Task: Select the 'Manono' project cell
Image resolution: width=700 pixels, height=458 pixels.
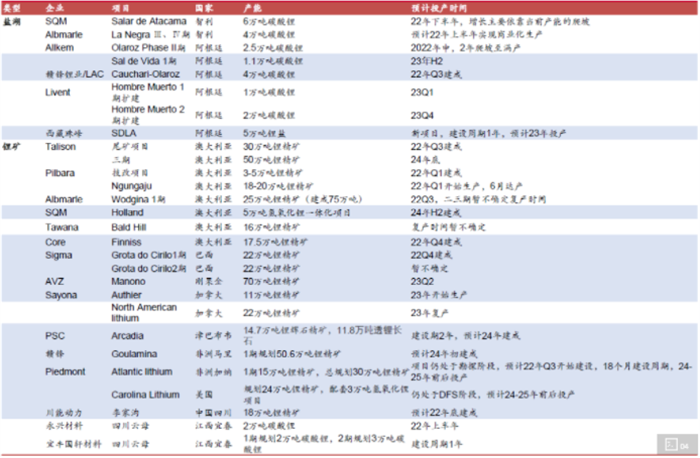Action: pos(128,282)
